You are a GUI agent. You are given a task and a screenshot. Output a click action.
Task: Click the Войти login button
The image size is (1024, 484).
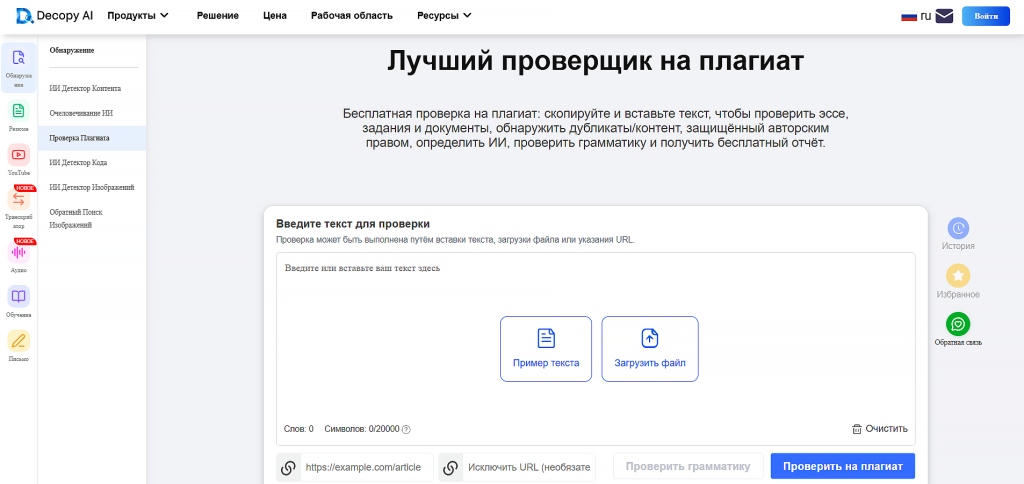[985, 16]
